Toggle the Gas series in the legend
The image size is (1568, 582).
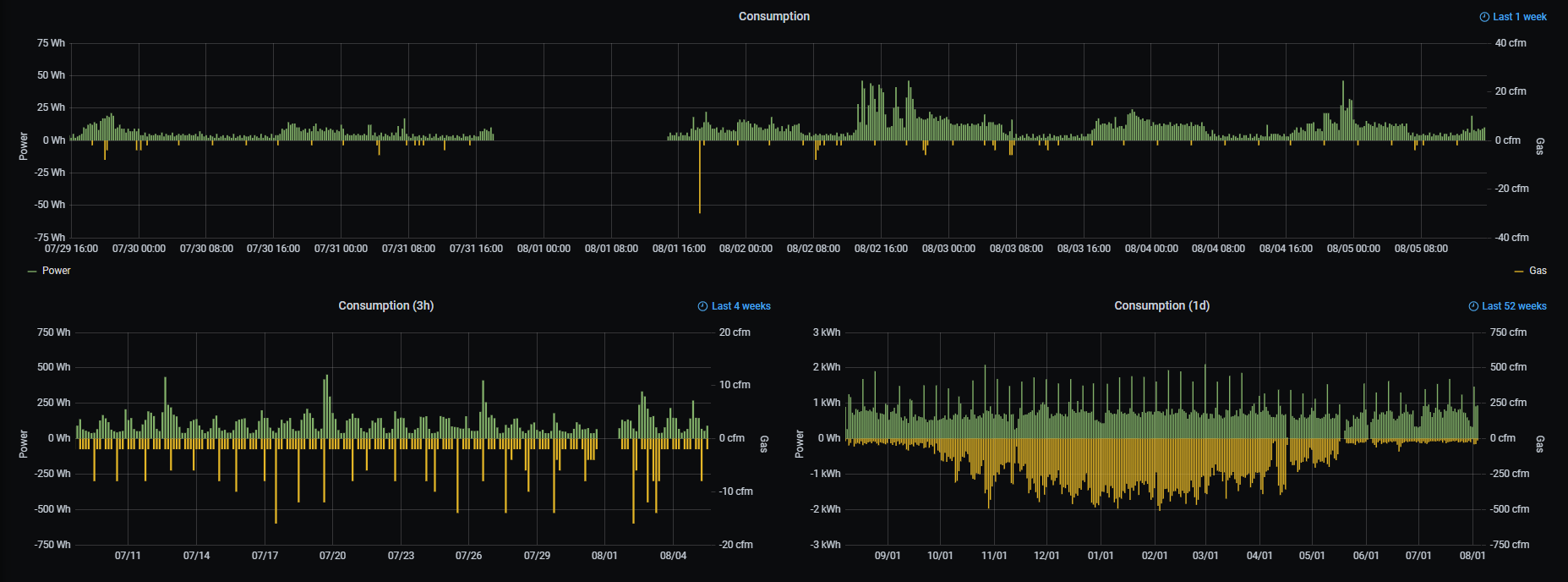click(x=1538, y=271)
